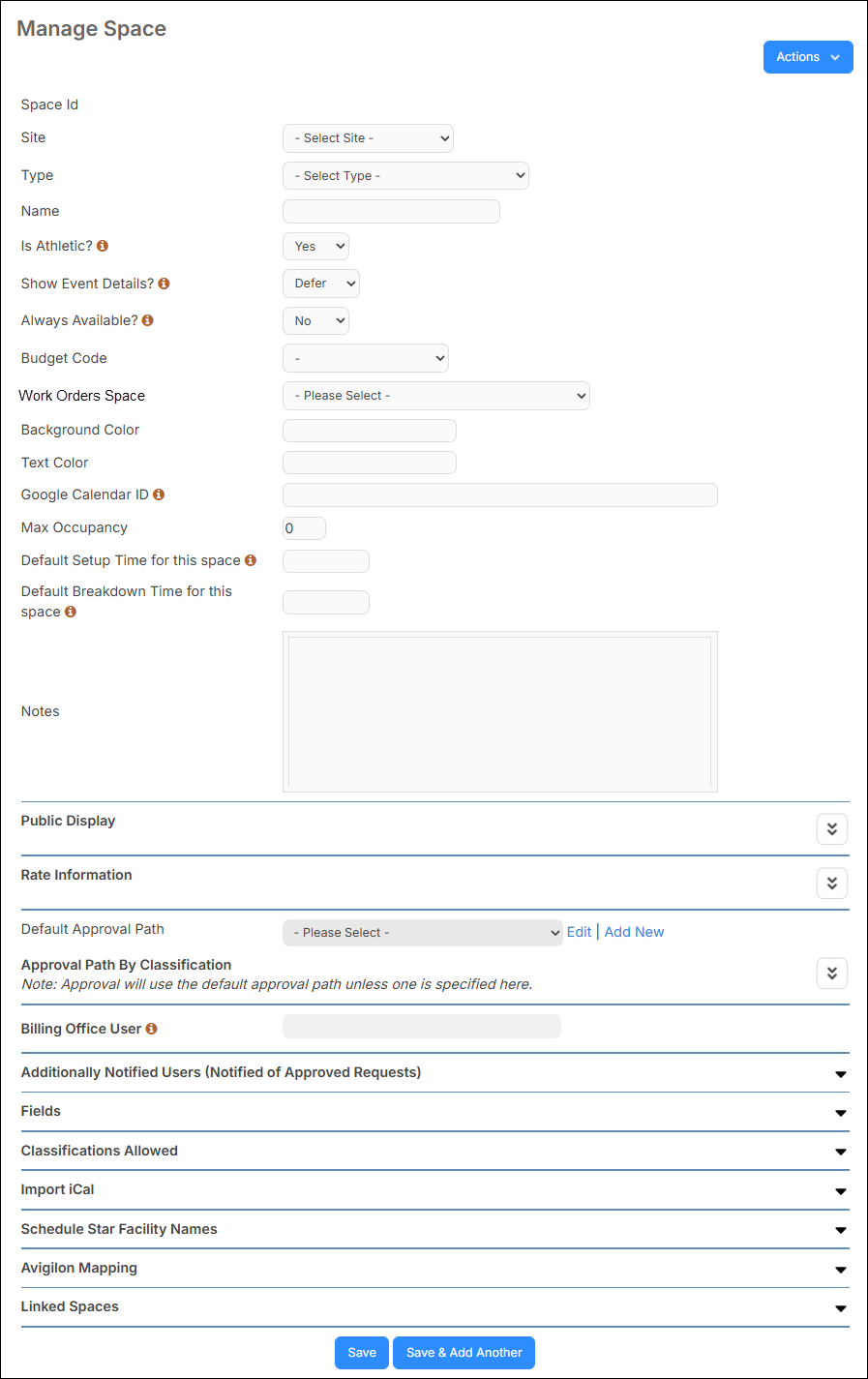The width and height of the screenshot is (868, 1379).
Task: Click info icon beside Default Breakdown Time
Action: point(70,612)
